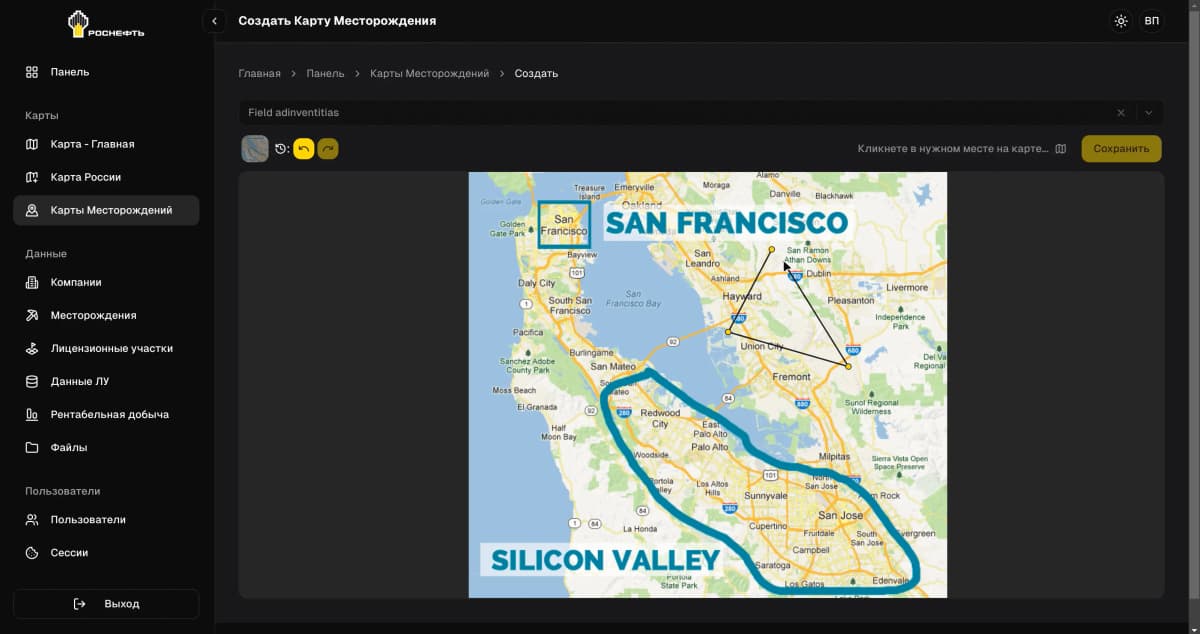Click the redo arrow button
This screenshot has height=634, width=1200.
click(x=328, y=149)
